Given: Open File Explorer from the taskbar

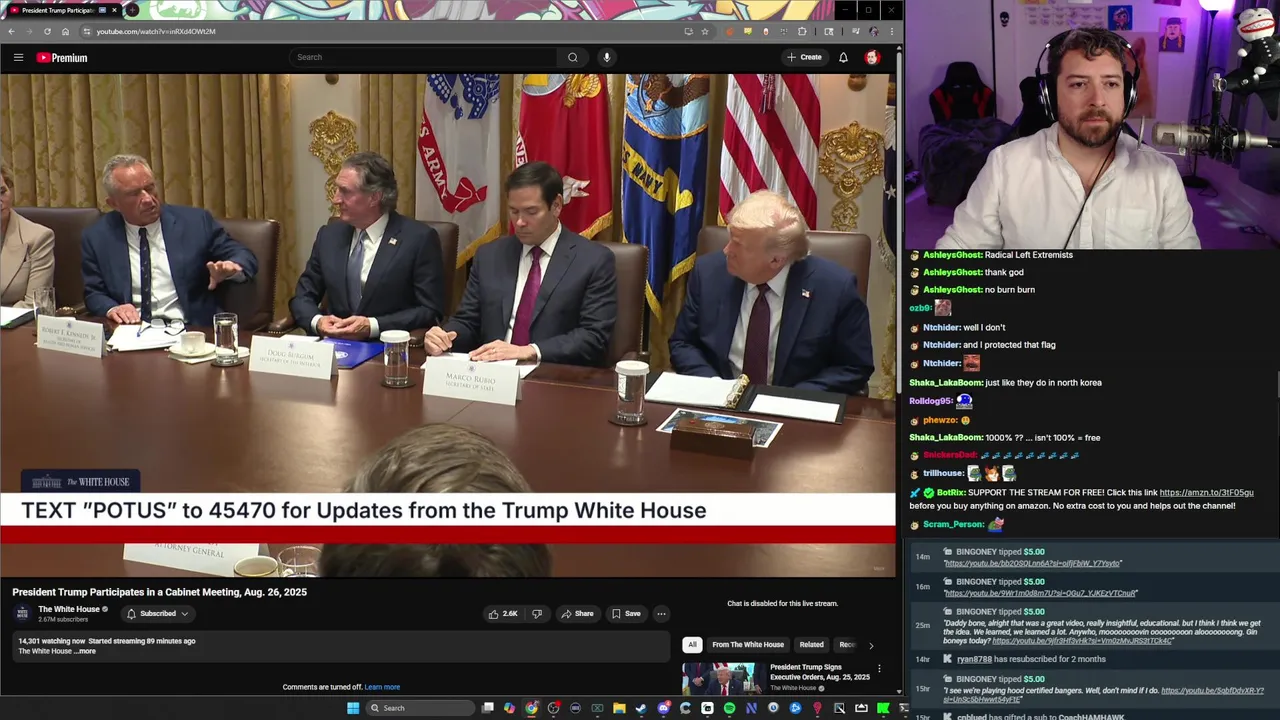Looking at the screenshot, I should point(619,708).
